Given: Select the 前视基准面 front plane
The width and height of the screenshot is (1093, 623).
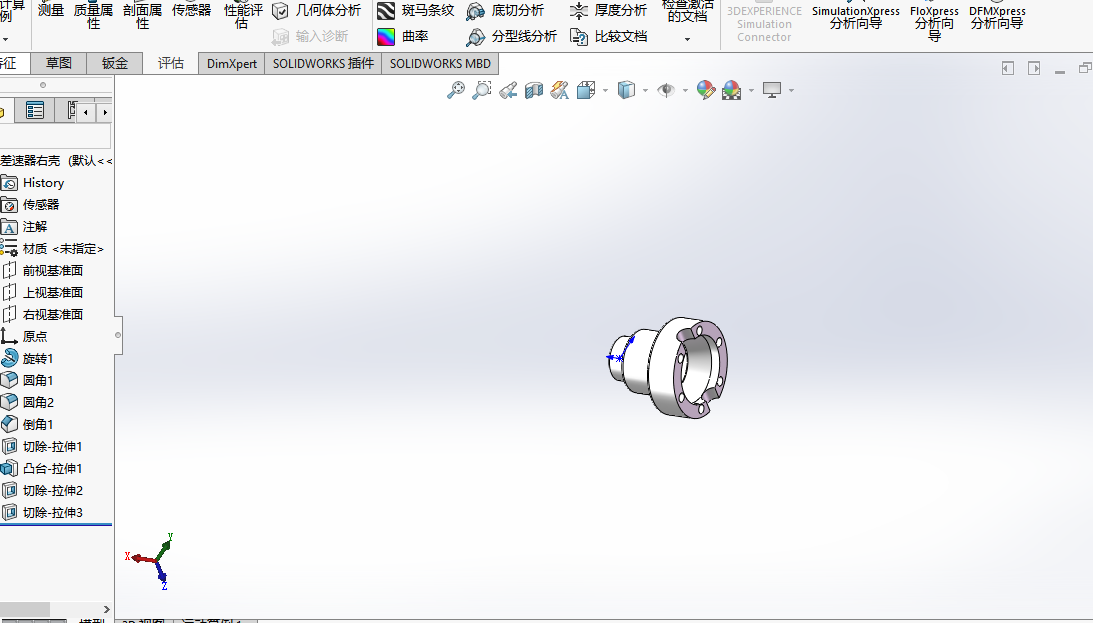Looking at the screenshot, I should [x=42, y=270].
